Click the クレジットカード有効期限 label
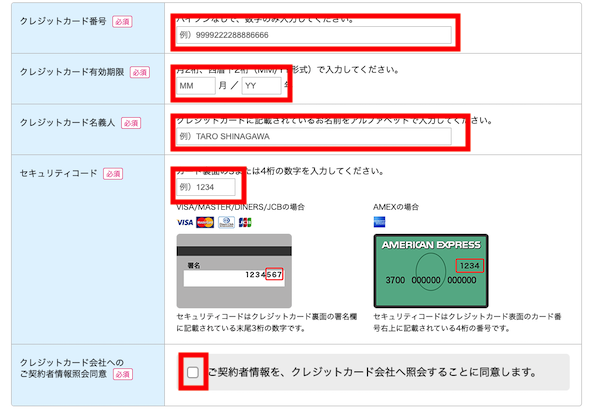Viewport: 600px width, 415px height. [72, 72]
